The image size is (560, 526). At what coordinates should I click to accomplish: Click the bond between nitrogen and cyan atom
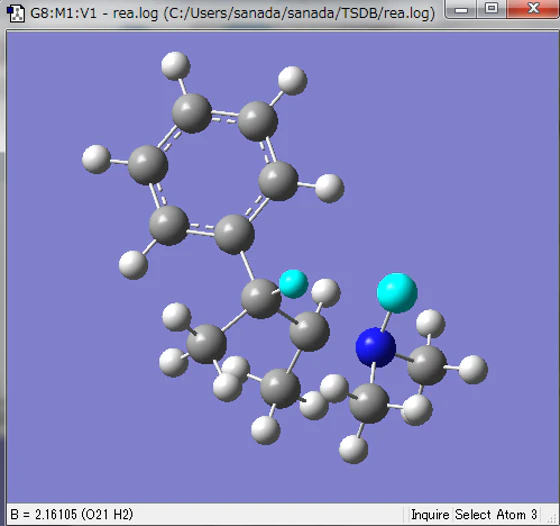click(386, 321)
